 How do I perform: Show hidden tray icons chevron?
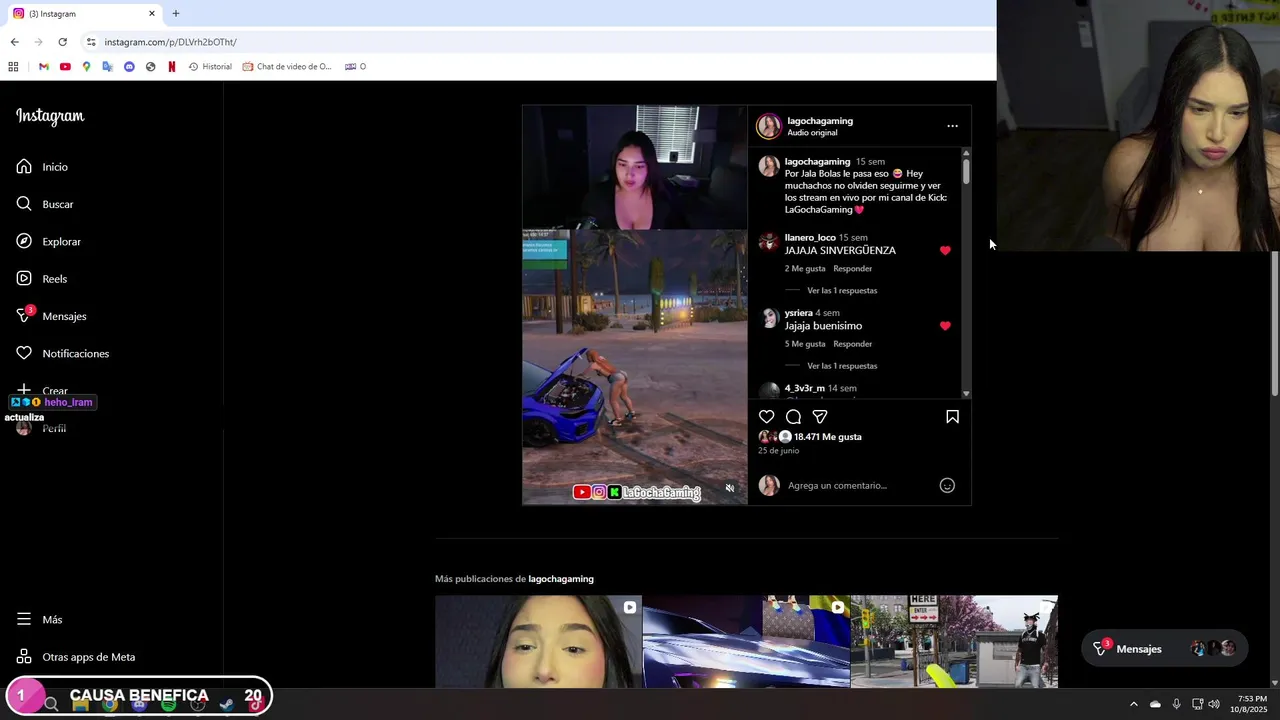1133,704
